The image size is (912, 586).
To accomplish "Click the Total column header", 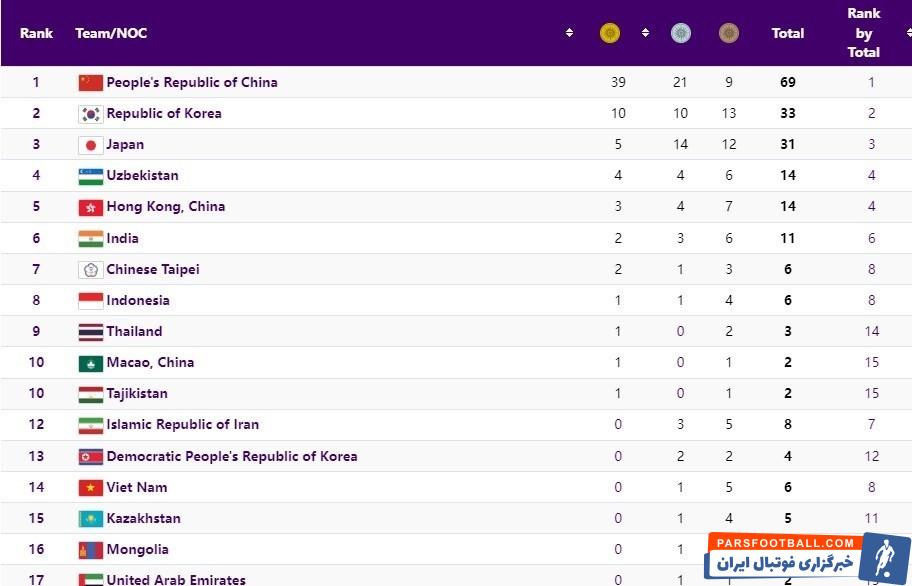I will click(x=788, y=33).
